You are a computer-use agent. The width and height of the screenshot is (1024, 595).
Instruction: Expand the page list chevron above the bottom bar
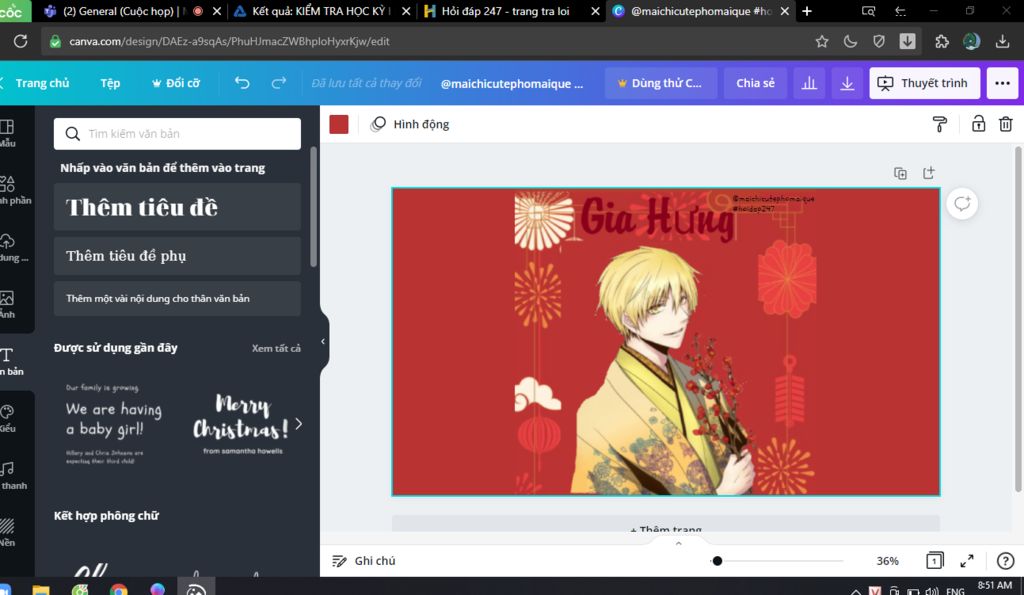pyautogui.click(x=679, y=543)
